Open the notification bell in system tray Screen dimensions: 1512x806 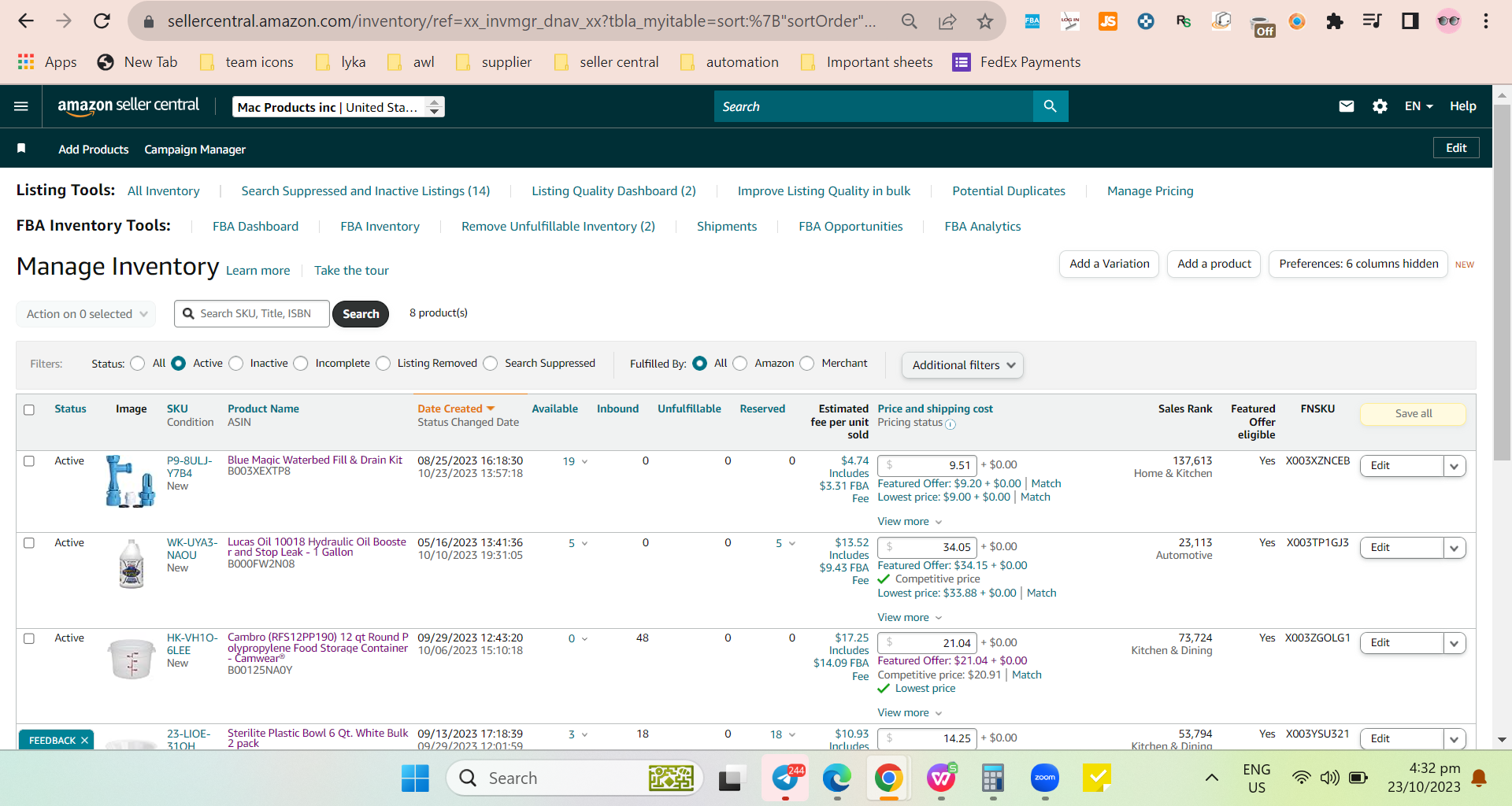click(x=1479, y=778)
